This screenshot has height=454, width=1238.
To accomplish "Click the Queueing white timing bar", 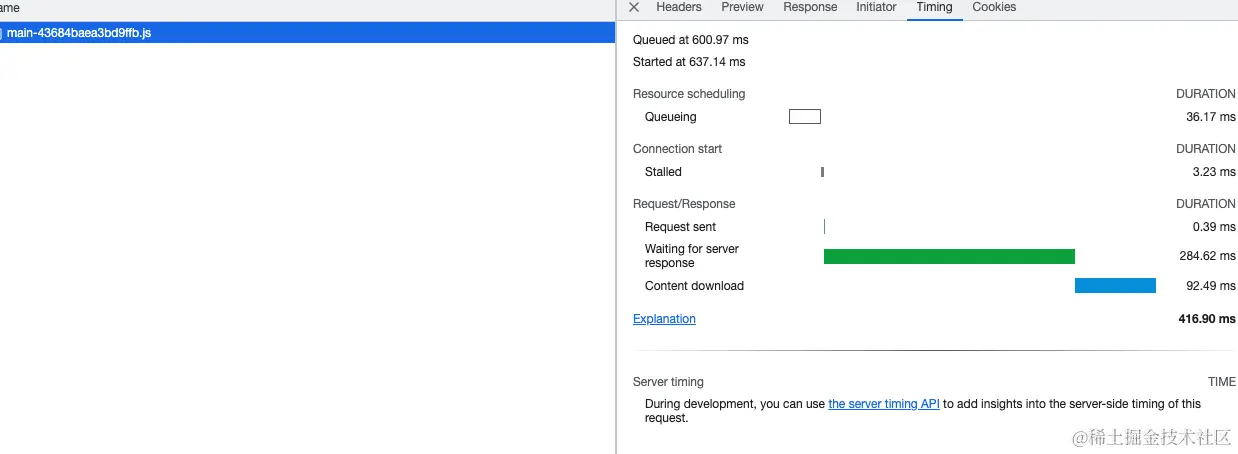I will [805, 117].
